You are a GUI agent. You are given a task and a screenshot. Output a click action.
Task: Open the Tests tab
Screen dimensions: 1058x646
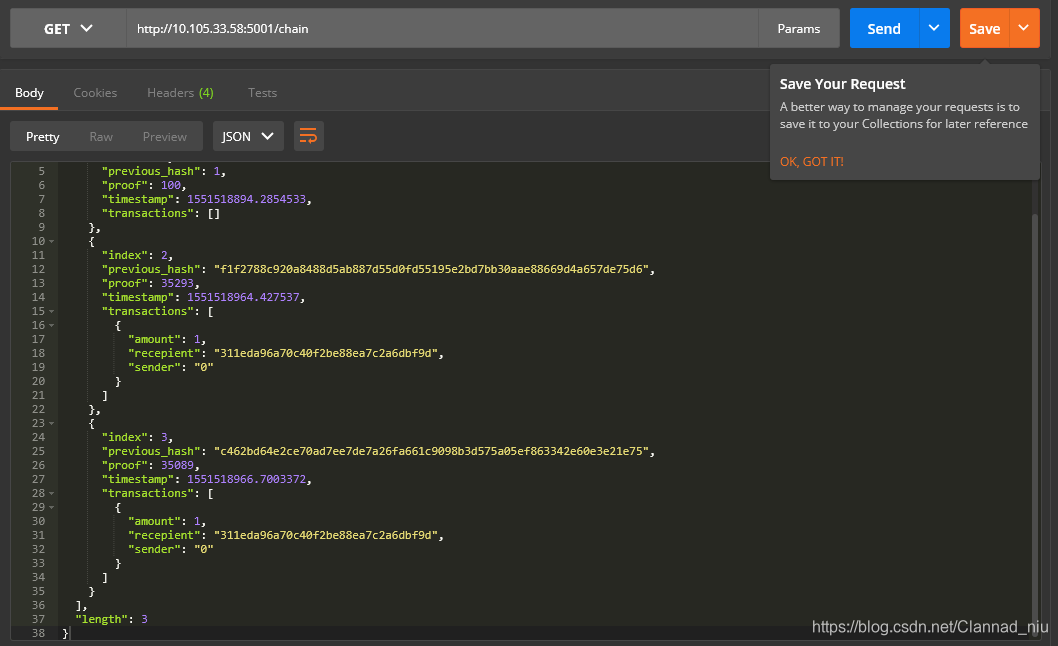tap(262, 92)
